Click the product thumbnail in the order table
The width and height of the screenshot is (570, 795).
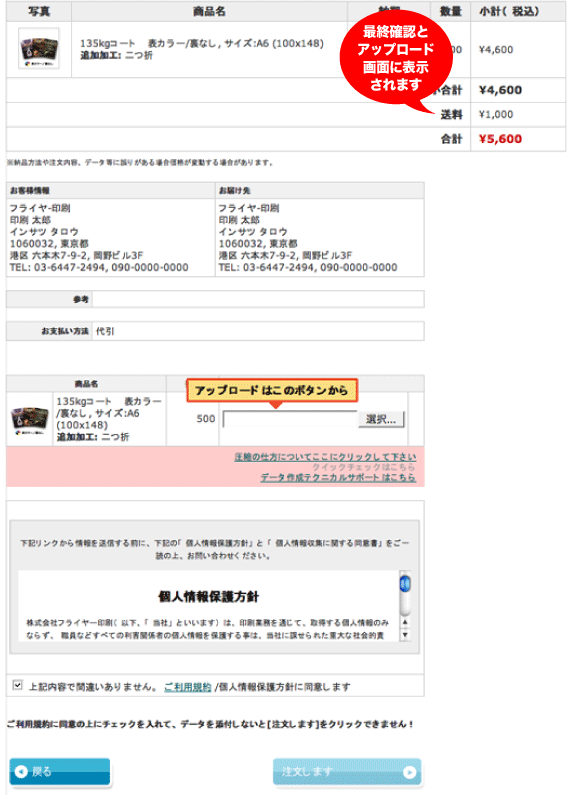pyautogui.click(x=39, y=49)
